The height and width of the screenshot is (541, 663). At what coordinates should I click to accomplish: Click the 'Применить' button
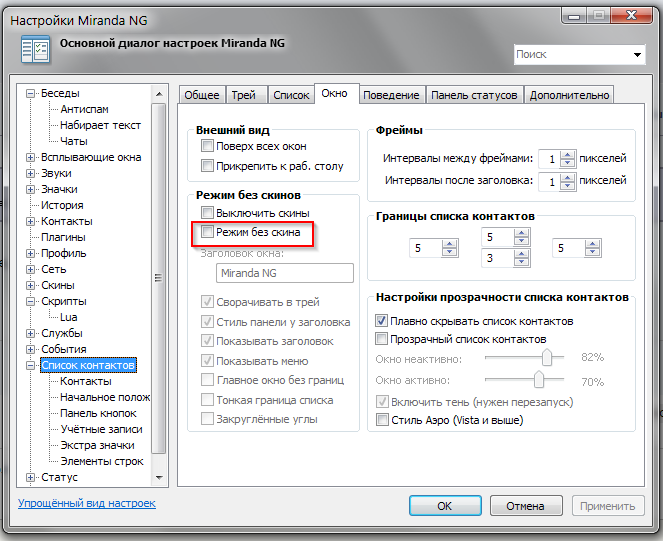(608, 505)
